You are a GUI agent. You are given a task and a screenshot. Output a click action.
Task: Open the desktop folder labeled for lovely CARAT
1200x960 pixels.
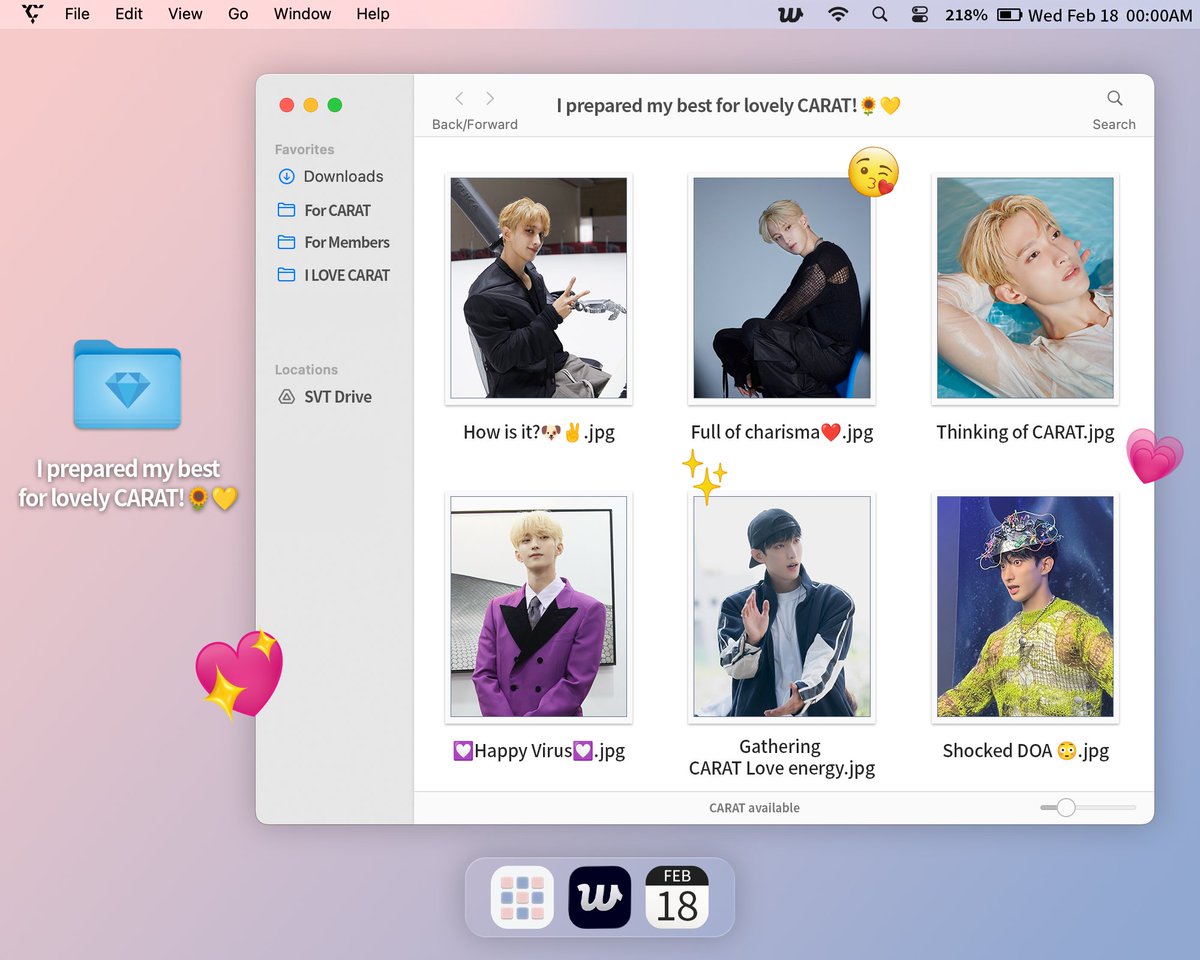coord(127,384)
